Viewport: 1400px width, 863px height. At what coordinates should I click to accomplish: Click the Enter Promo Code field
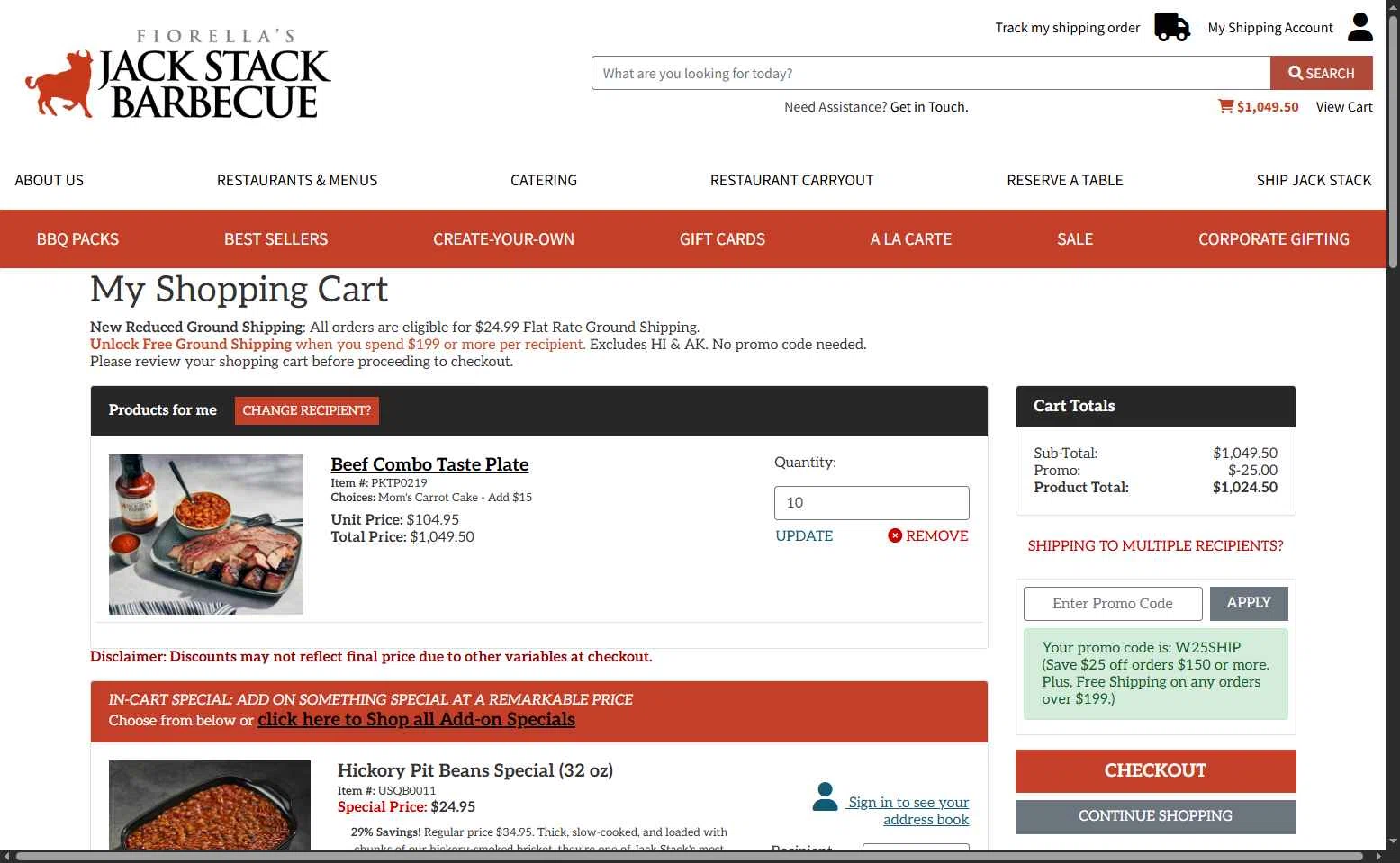(1113, 604)
